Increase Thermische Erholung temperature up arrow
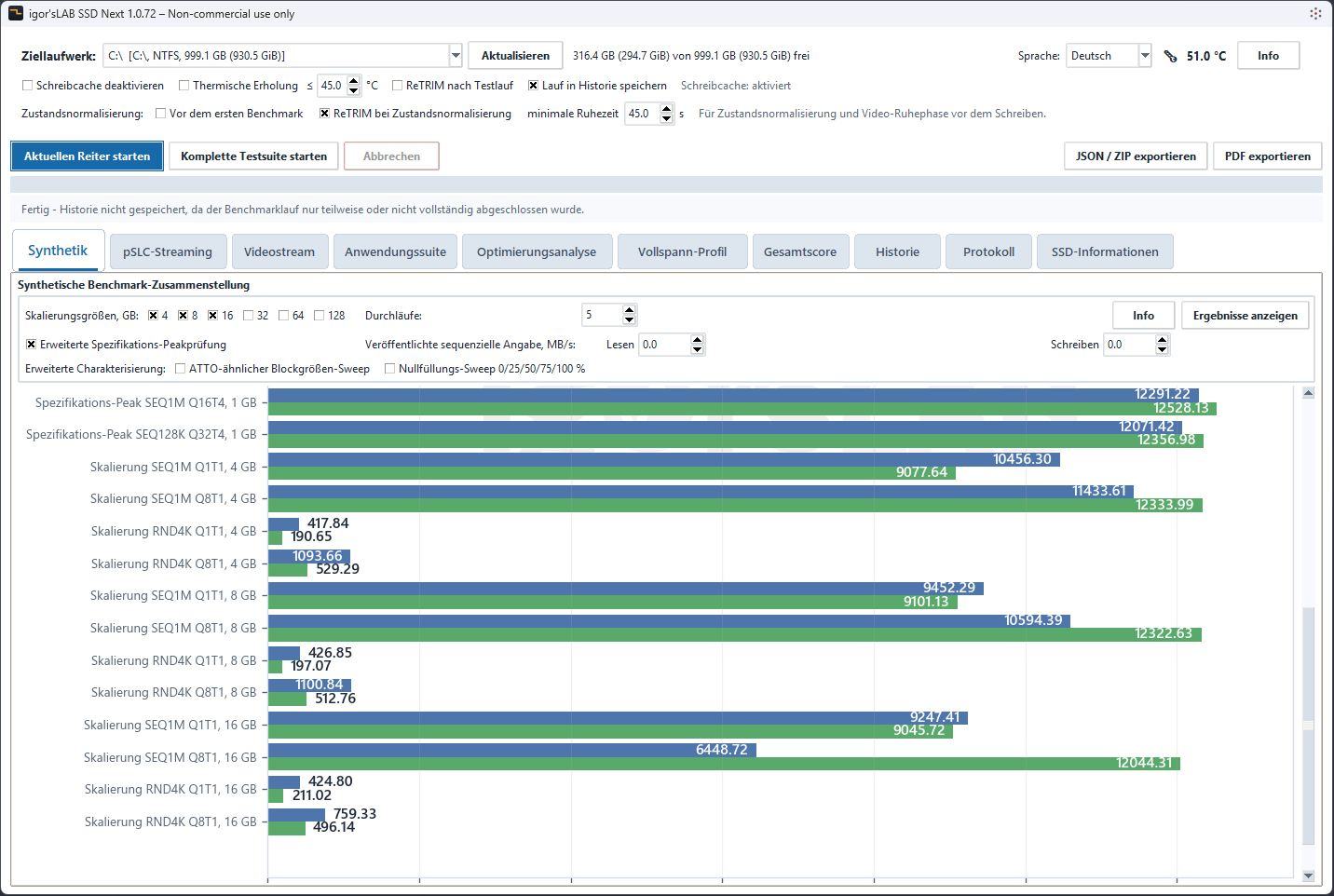1334x896 pixels. (x=353, y=80)
